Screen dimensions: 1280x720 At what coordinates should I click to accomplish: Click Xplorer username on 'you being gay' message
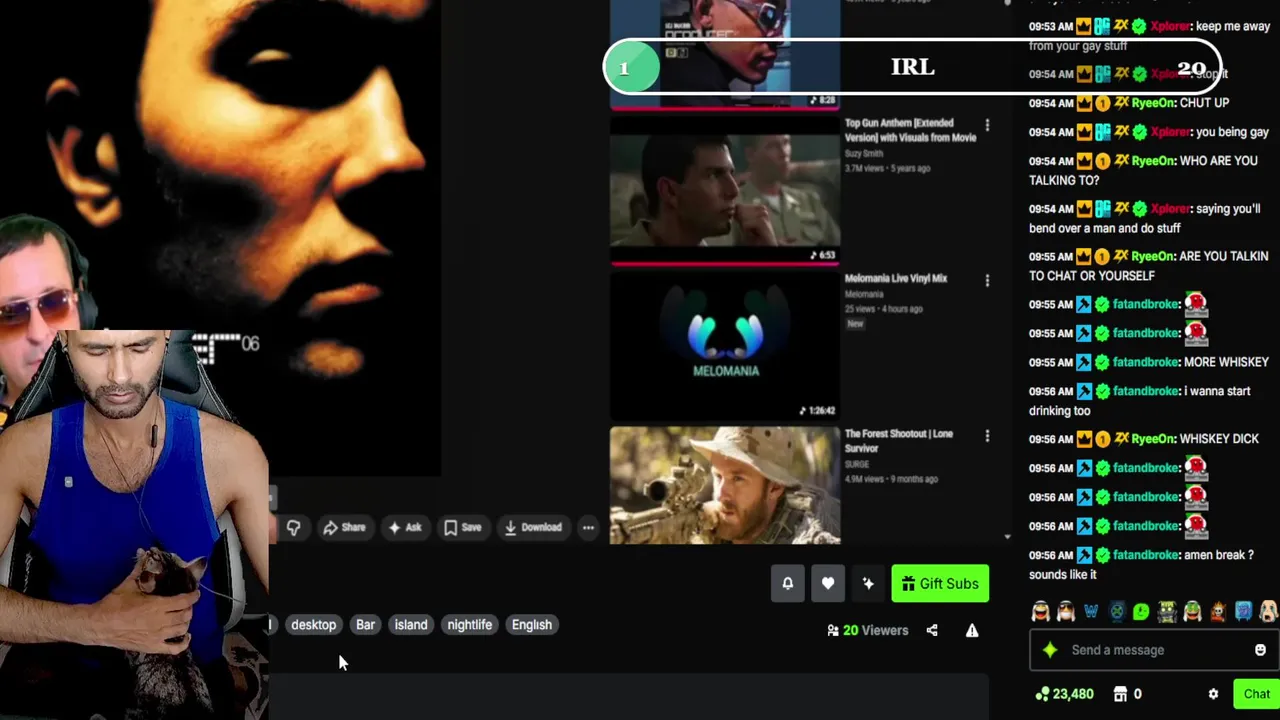[x=1171, y=132]
